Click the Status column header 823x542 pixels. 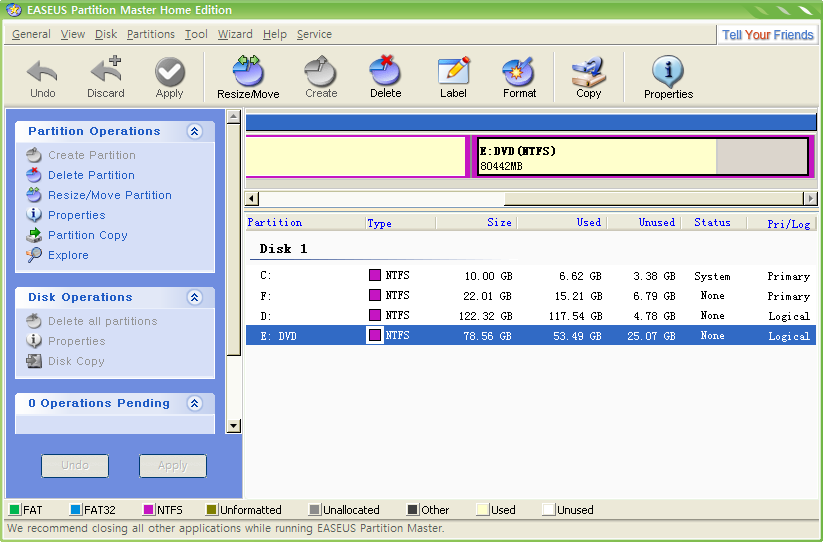click(714, 222)
